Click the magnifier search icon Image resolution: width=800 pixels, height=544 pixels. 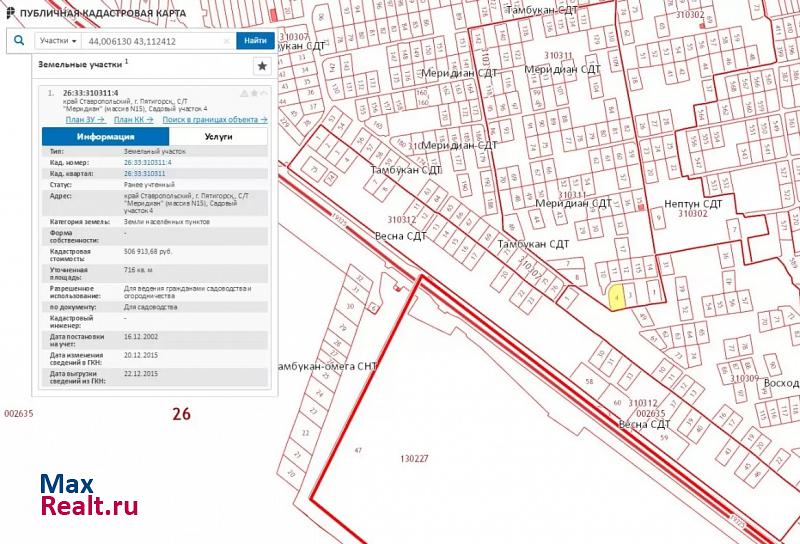(x=19, y=41)
